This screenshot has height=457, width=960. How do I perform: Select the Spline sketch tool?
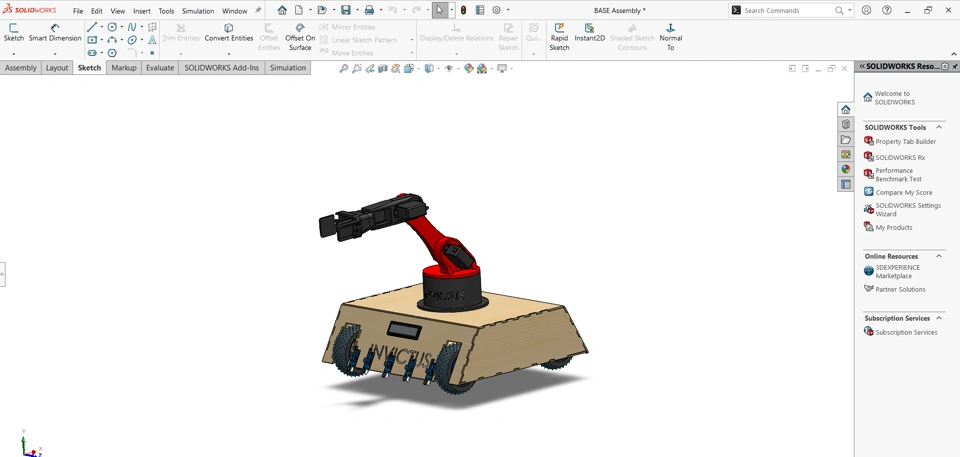click(132, 27)
